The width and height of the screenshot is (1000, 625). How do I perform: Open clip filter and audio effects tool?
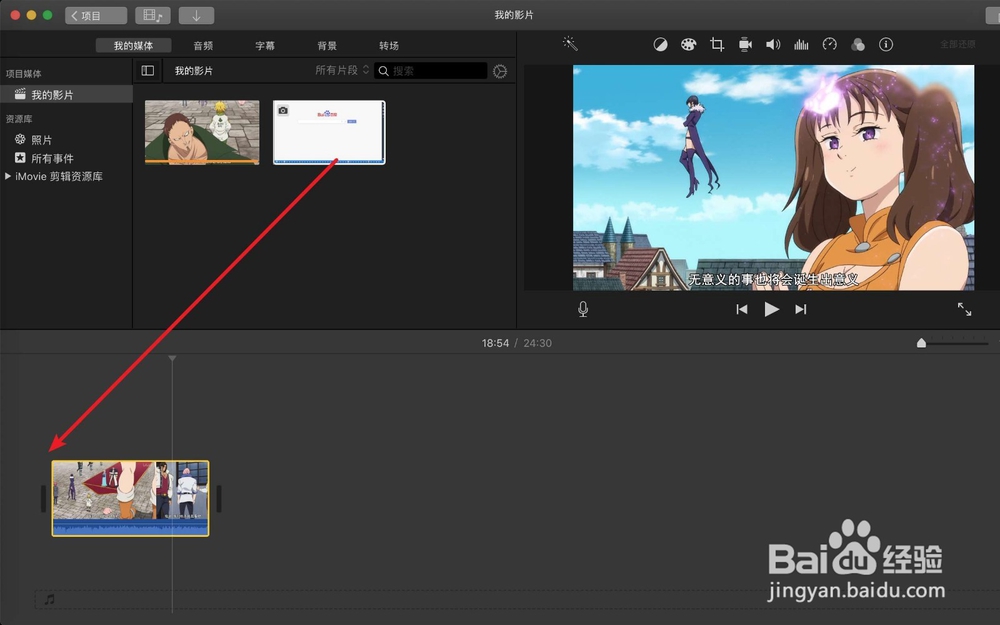(858, 44)
